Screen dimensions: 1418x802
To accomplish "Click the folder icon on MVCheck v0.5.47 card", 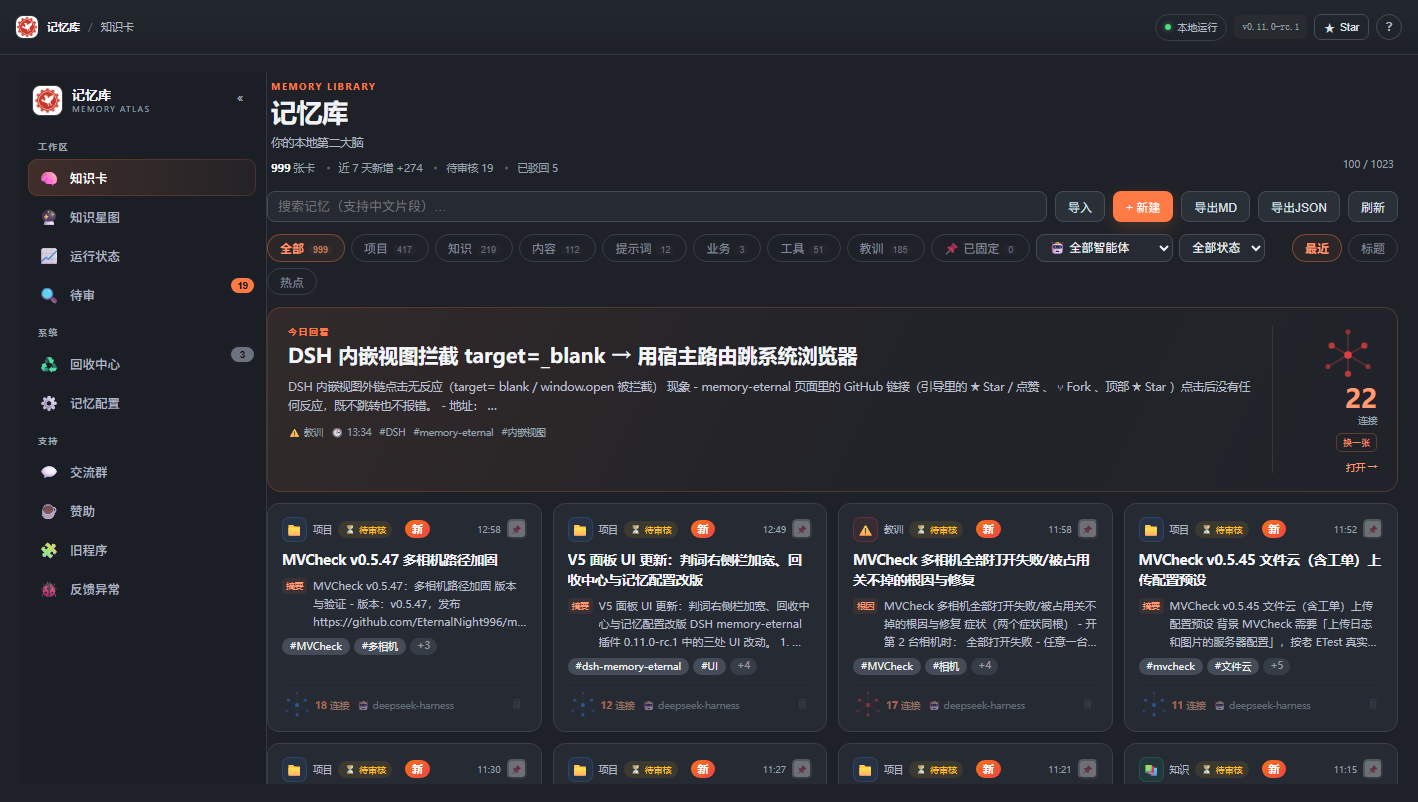I will (x=294, y=530).
